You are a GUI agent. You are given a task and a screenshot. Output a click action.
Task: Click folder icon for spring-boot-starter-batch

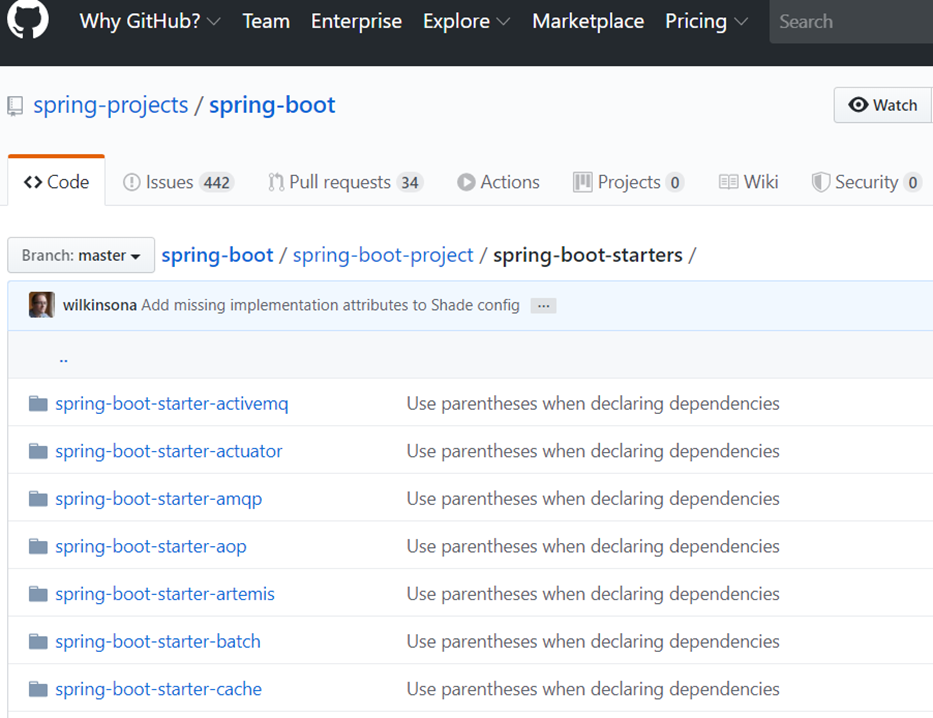(38, 641)
